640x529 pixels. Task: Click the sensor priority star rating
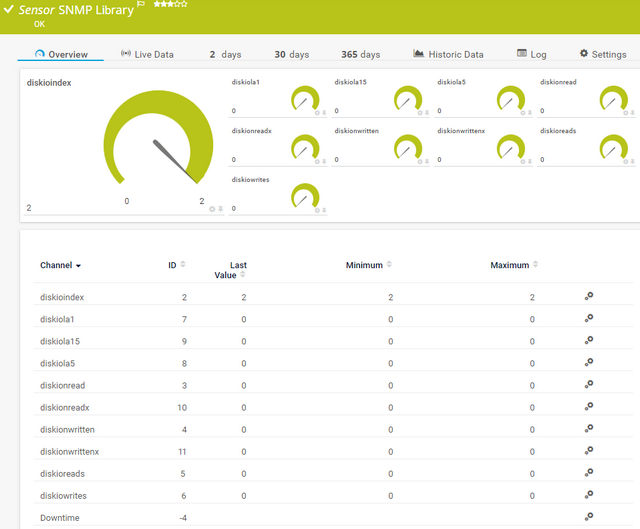click(170, 5)
